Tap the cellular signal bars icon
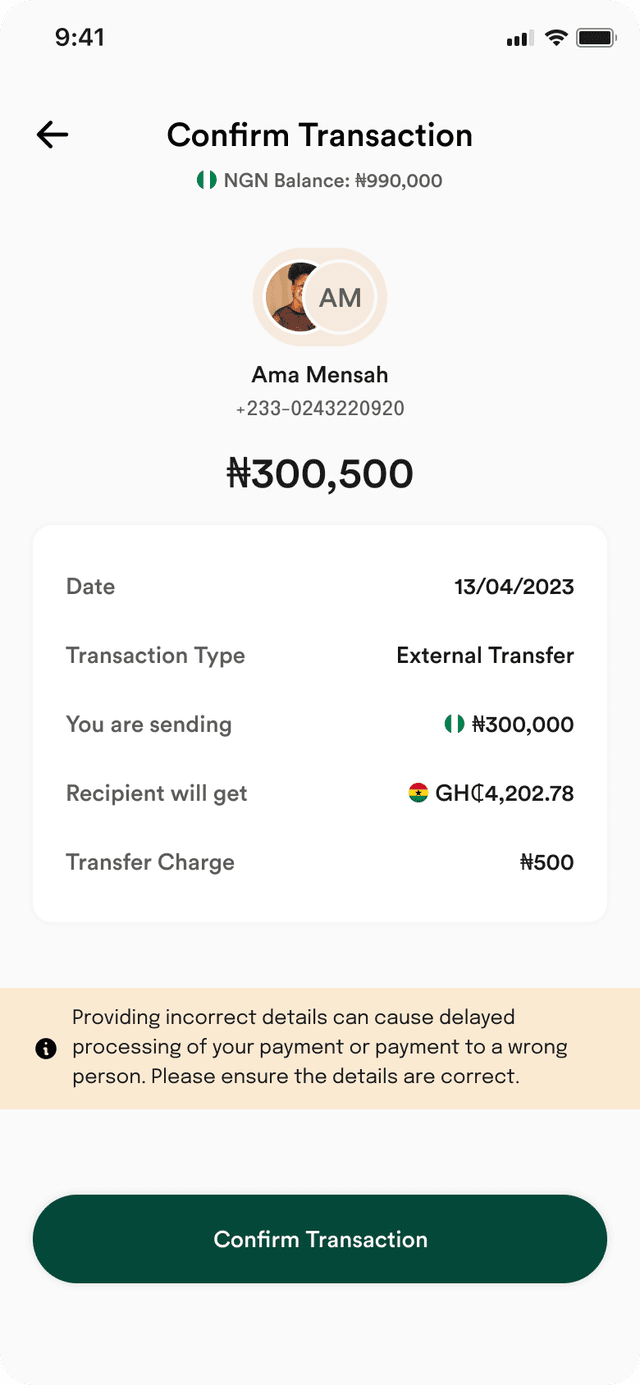This screenshot has height=1385, width=640. pos(520,39)
